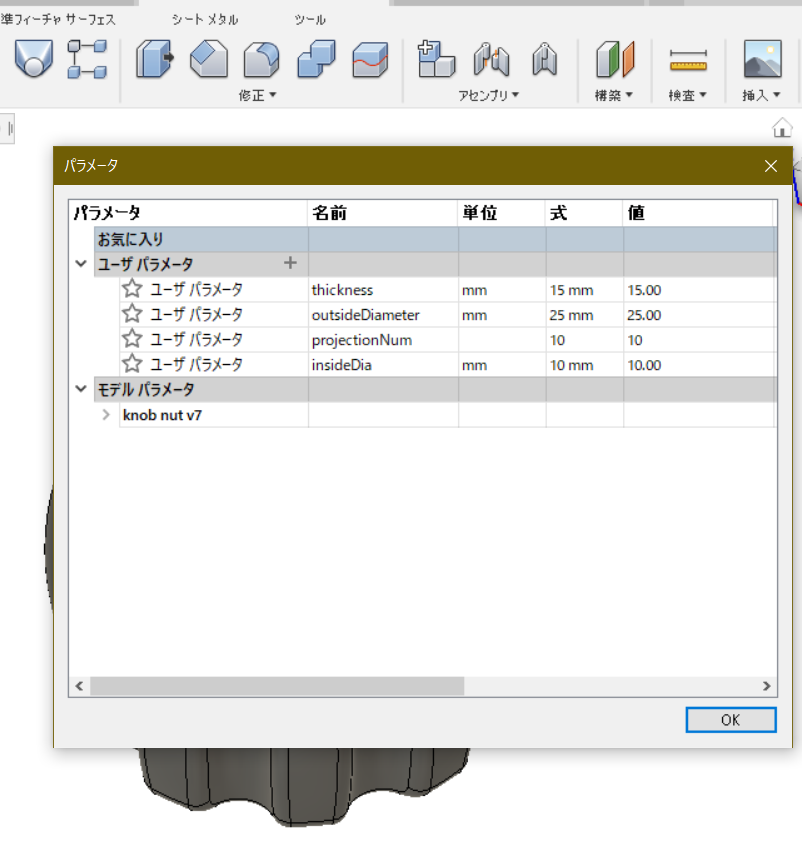This screenshot has width=802, height=842.
Task: Click the Insert image icon
Action: pyautogui.click(x=762, y=59)
